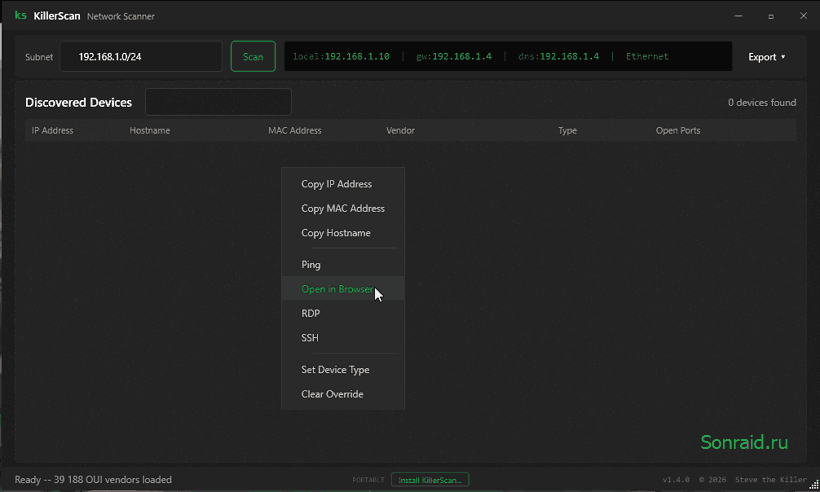Image resolution: width=820 pixels, height=492 pixels.
Task: Click the '0 devices found' counter
Action: 762,102
